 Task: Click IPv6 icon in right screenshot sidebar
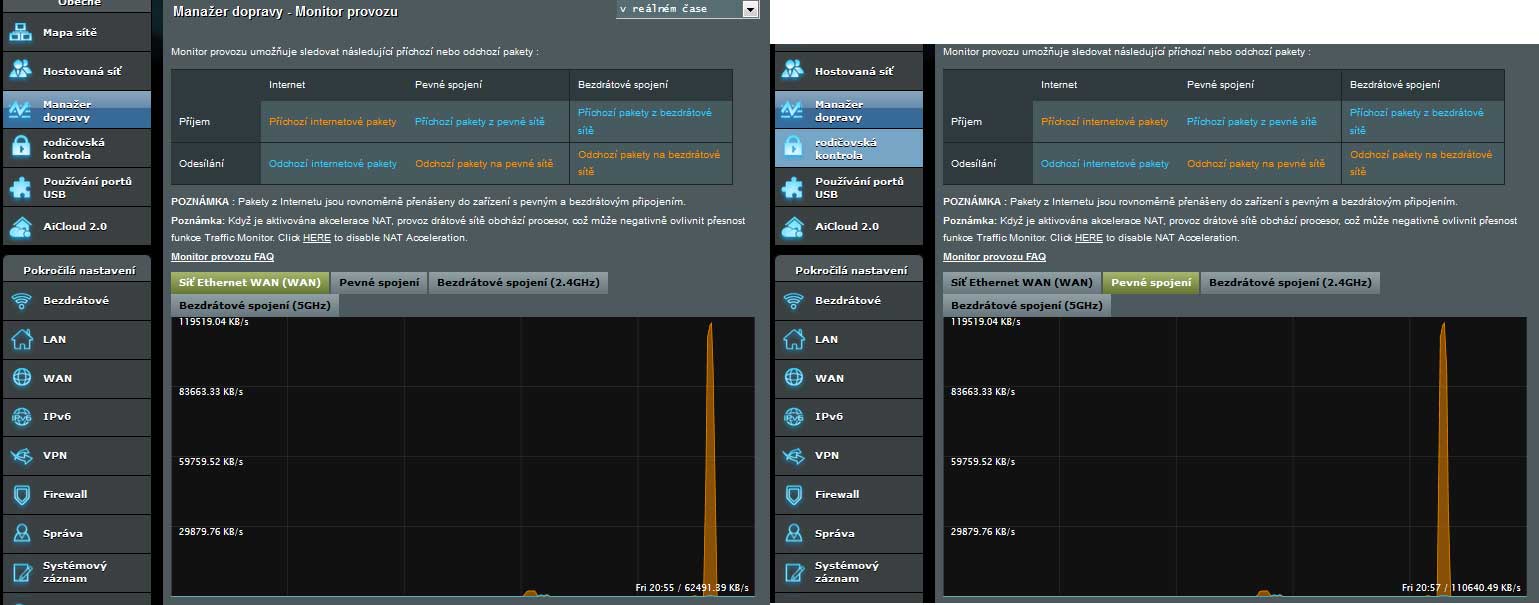pos(793,417)
